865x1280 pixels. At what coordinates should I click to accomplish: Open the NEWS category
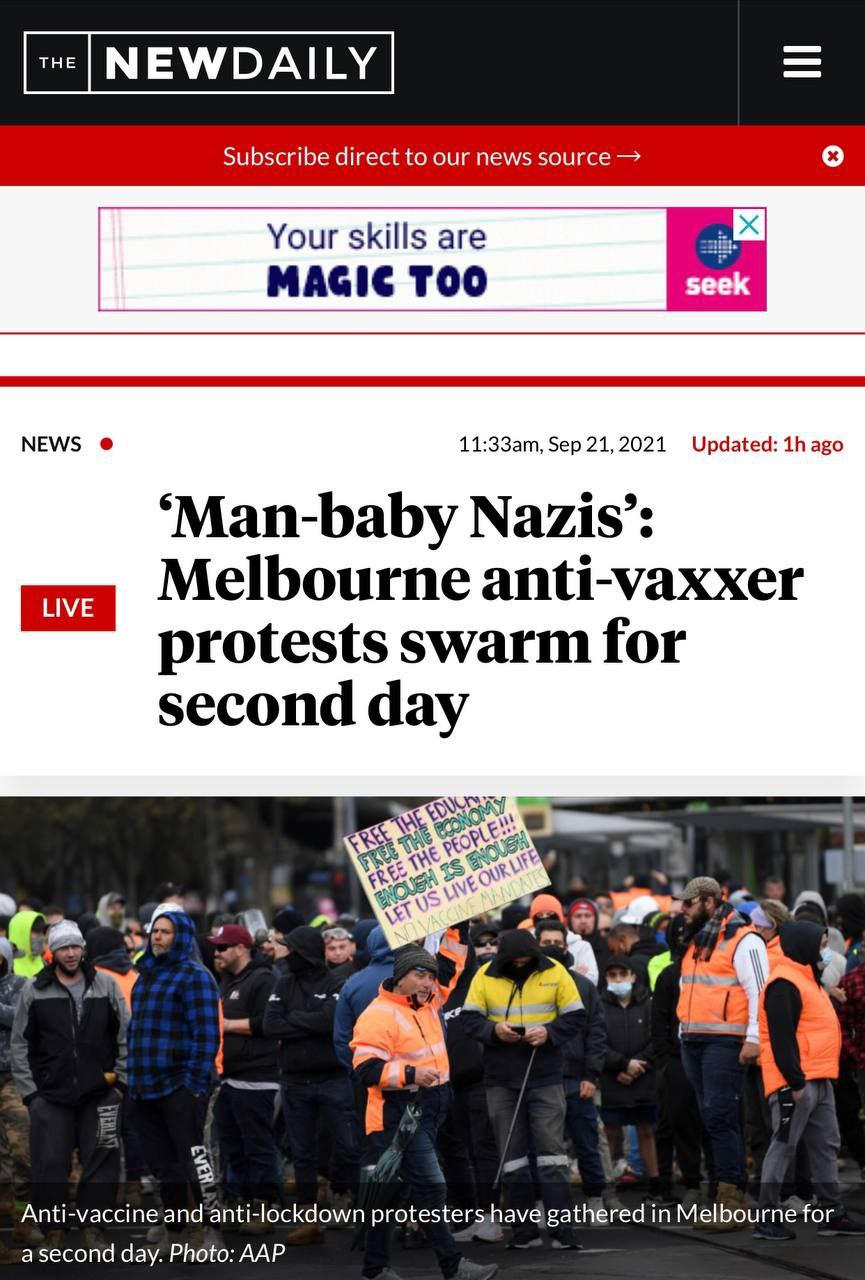click(x=51, y=444)
